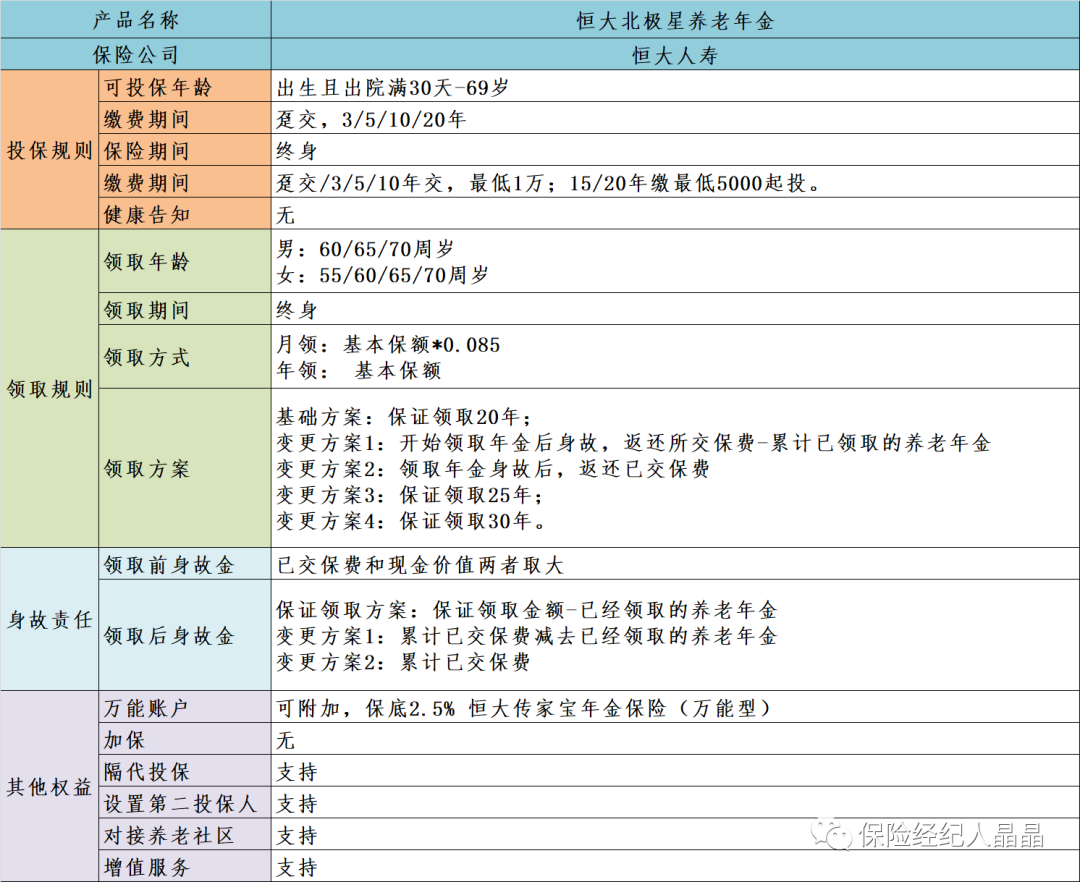Click the "产品名称" header cell
This screenshot has width=1080, height=882.
click(136, 19)
